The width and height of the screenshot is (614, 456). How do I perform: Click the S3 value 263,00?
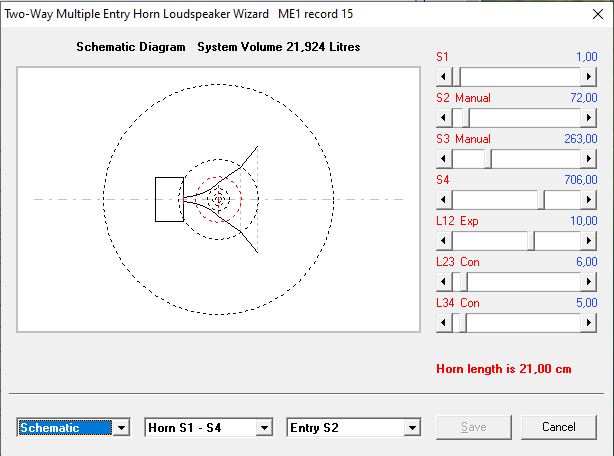coord(581,139)
